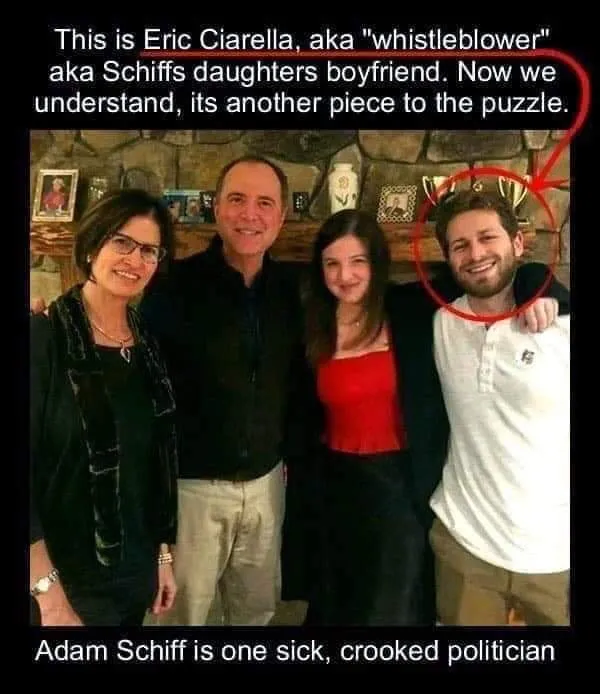Select the word "whistleblower" in top caption
Screen dimensions: 600x694
coord(456,40)
